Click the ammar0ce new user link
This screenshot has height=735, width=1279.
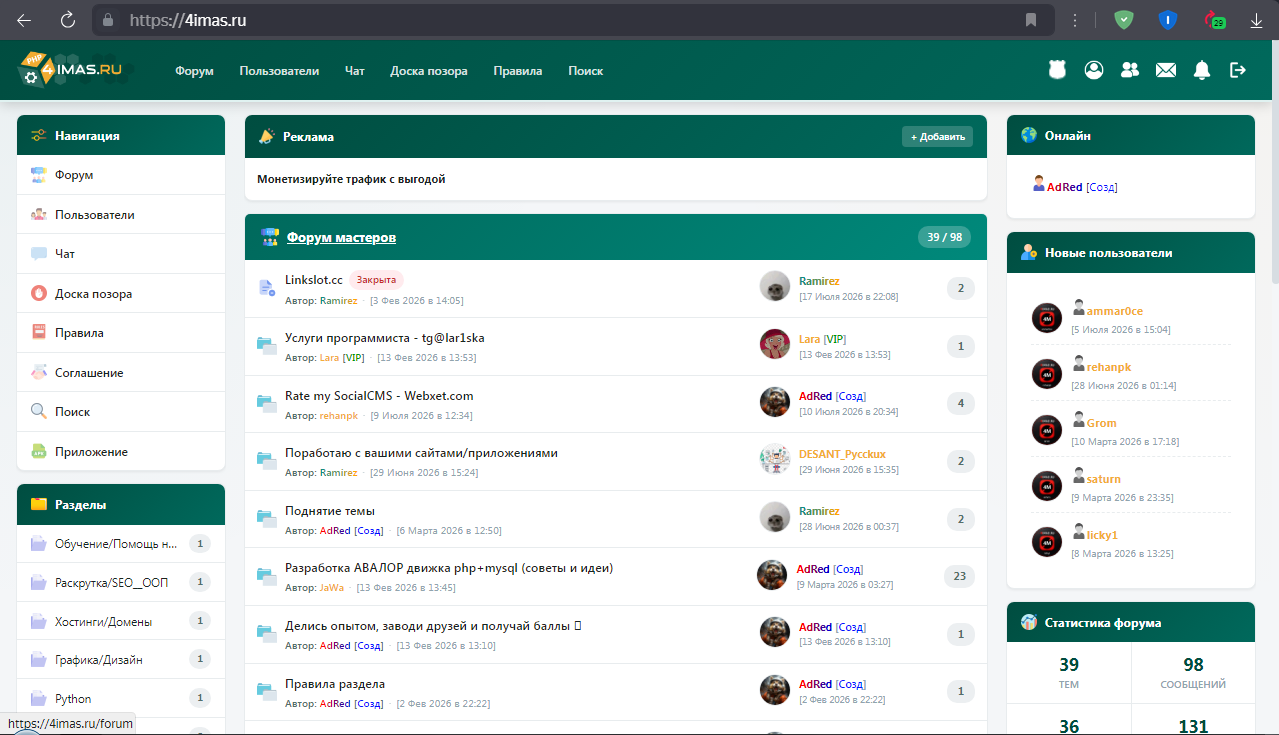[1115, 311]
